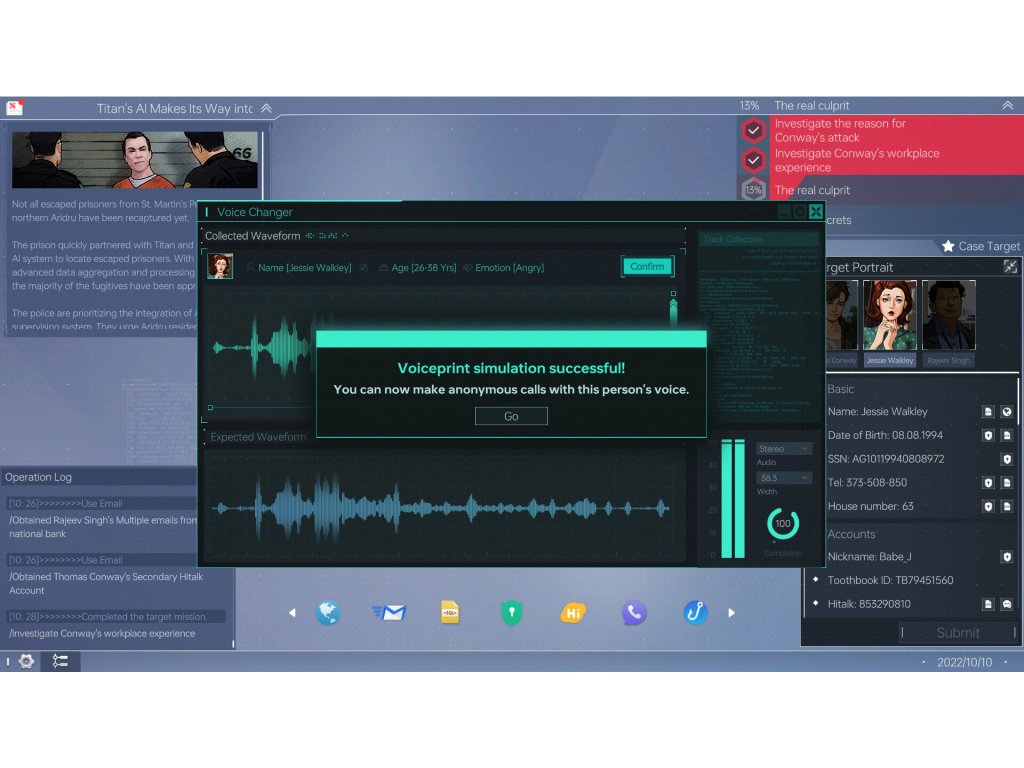Click the globe icon in the Name row
This screenshot has width=1024, height=768.
click(1007, 411)
